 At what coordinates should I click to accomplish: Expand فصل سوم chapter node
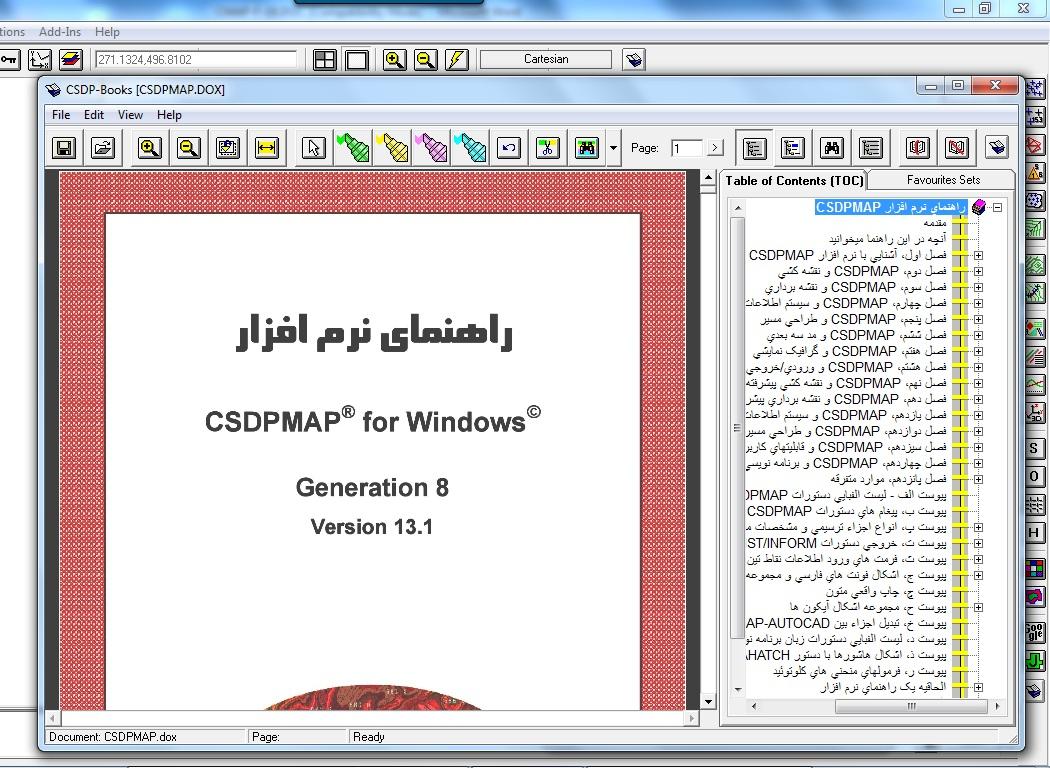tap(978, 287)
